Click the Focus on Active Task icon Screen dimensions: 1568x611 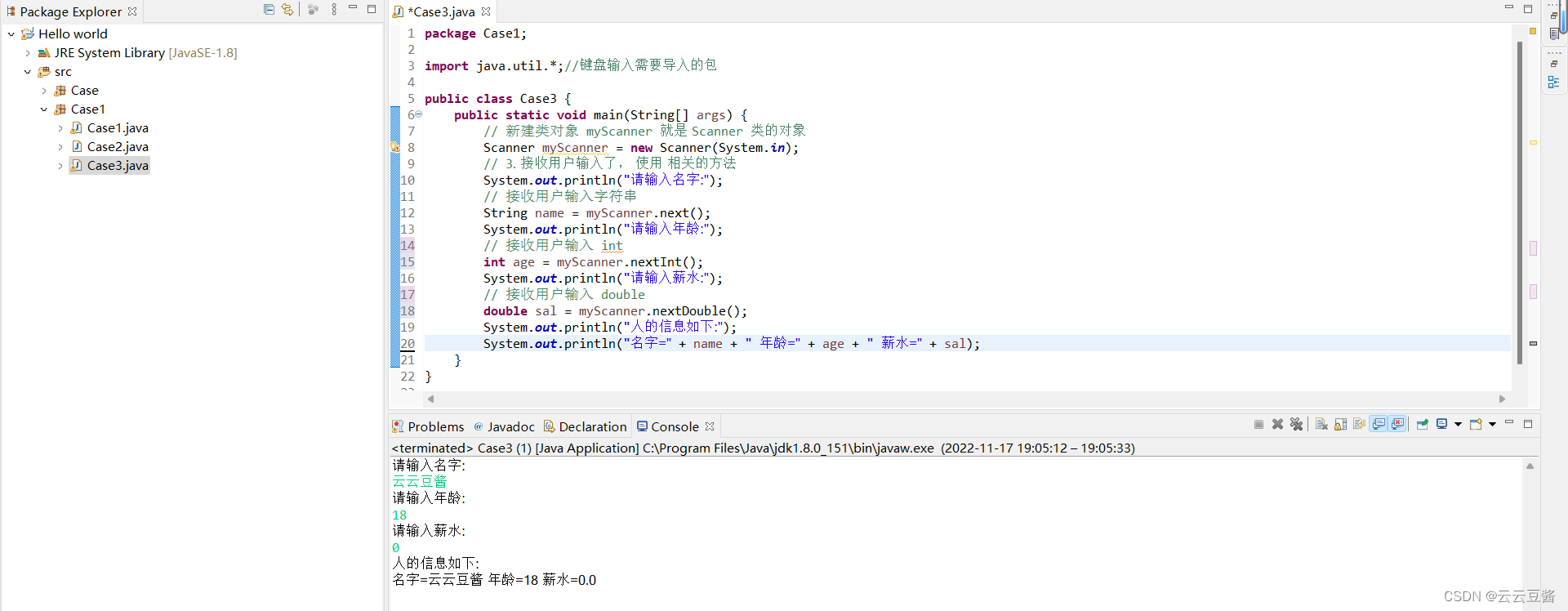(x=313, y=10)
